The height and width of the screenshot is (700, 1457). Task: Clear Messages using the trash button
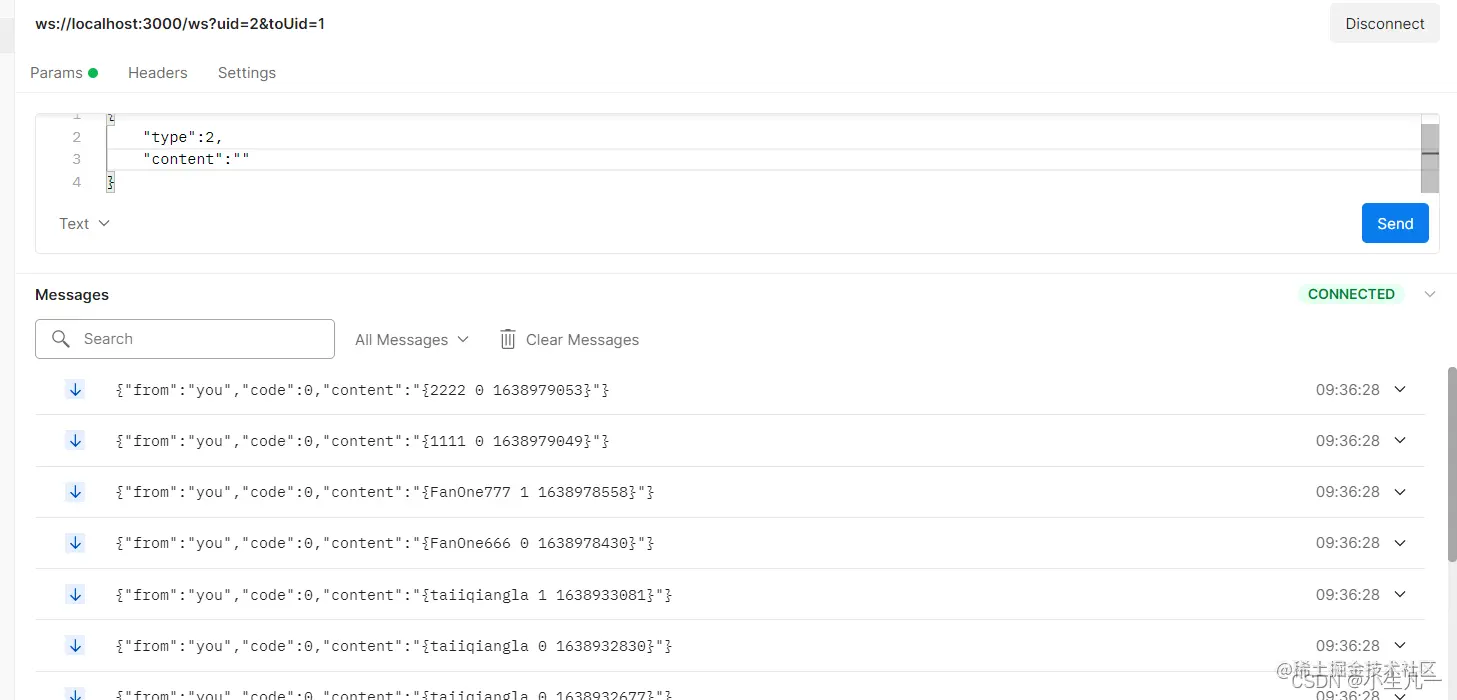pos(570,340)
